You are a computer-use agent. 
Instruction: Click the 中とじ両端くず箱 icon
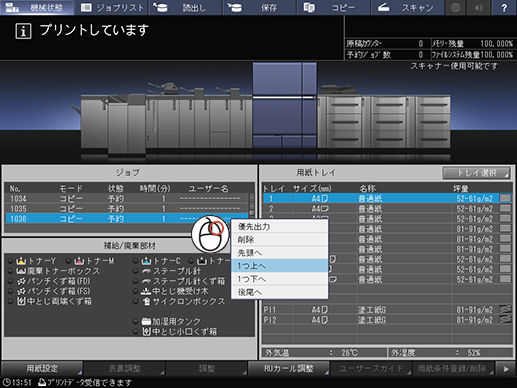21,301
